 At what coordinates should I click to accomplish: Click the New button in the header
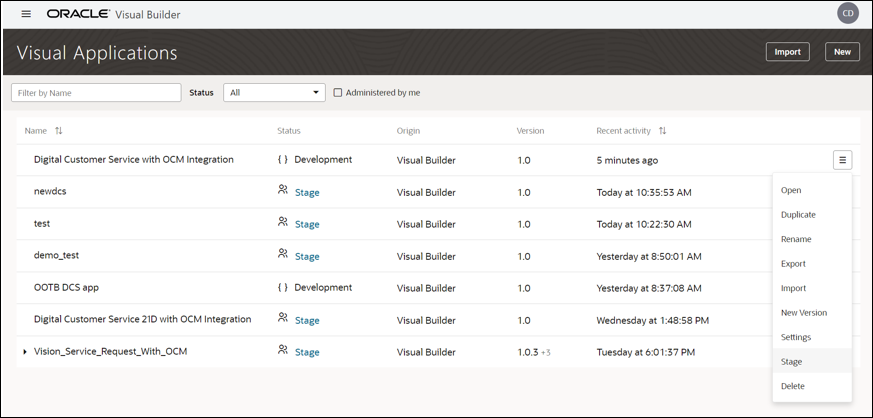pos(842,52)
